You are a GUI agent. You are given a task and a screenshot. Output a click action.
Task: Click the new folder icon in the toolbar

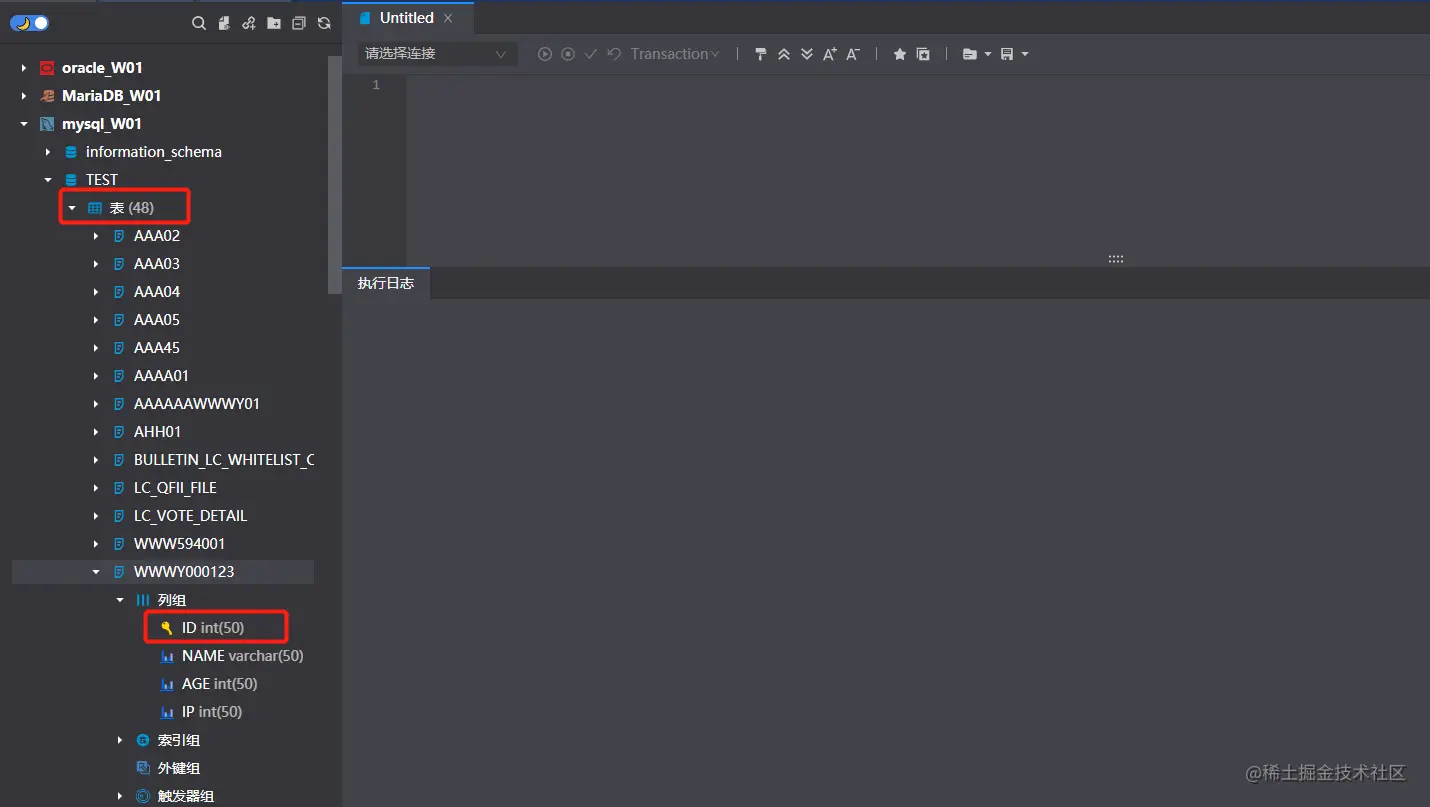pyautogui.click(x=274, y=22)
